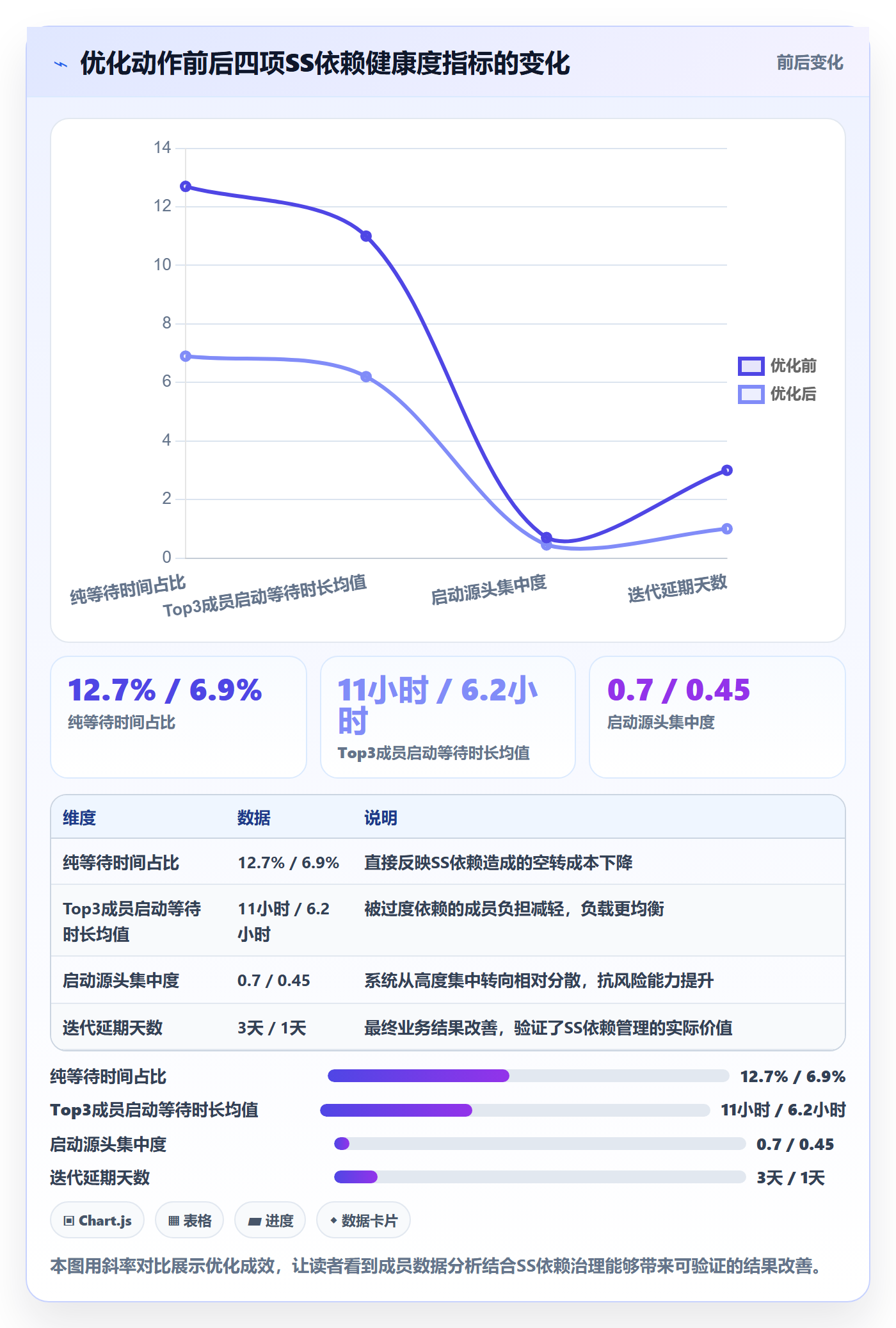The width and height of the screenshot is (896, 1328).
Task: Click description 直接反映SS依赖造成的空转成本下降
Action: (x=499, y=862)
